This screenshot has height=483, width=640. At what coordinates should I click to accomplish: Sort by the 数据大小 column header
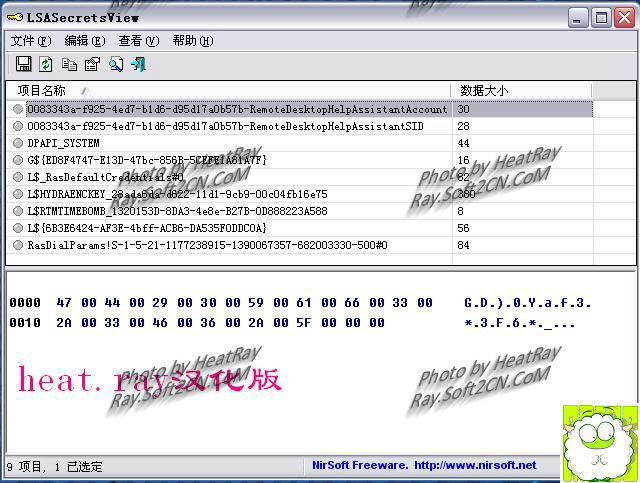tap(521, 90)
